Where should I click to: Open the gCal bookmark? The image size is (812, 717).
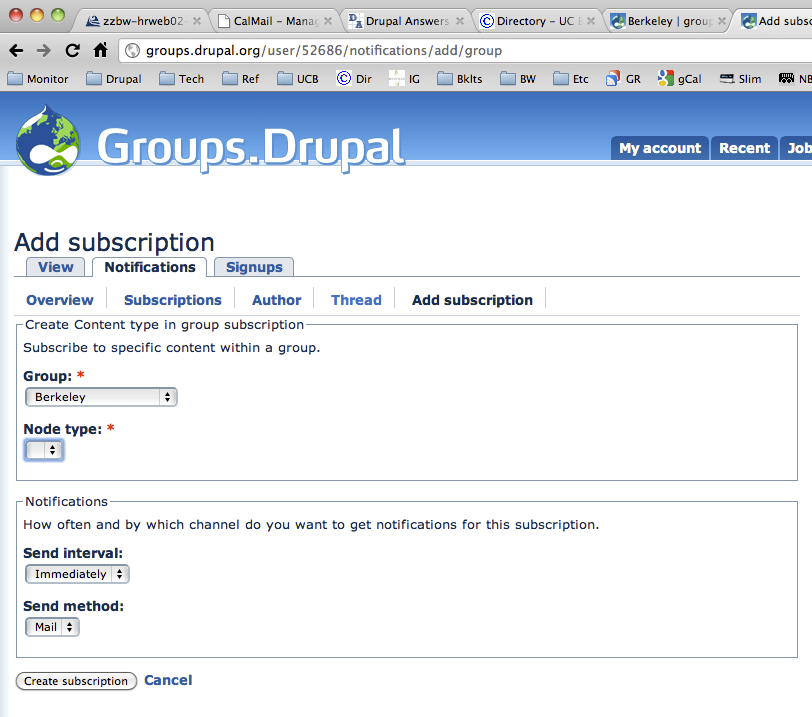pos(680,79)
